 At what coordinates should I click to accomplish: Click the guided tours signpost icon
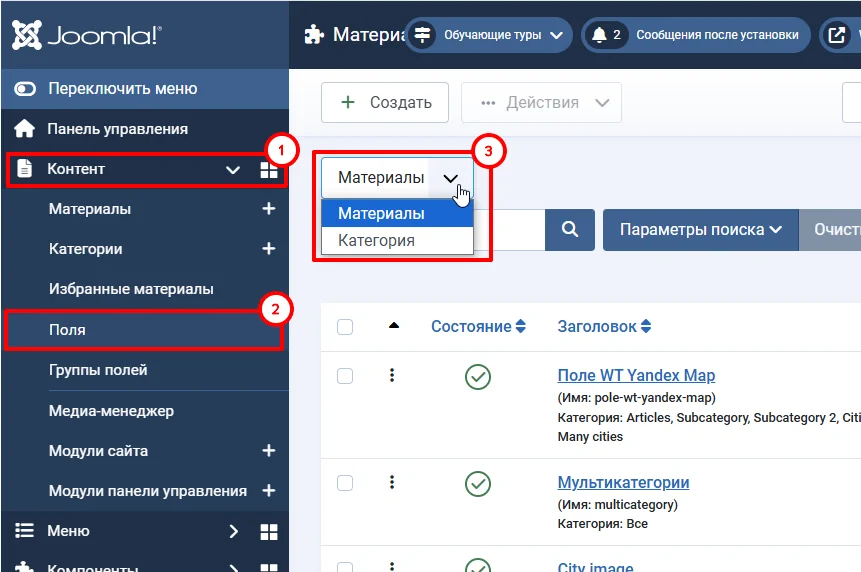pyautogui.click(x=422, y=35)
